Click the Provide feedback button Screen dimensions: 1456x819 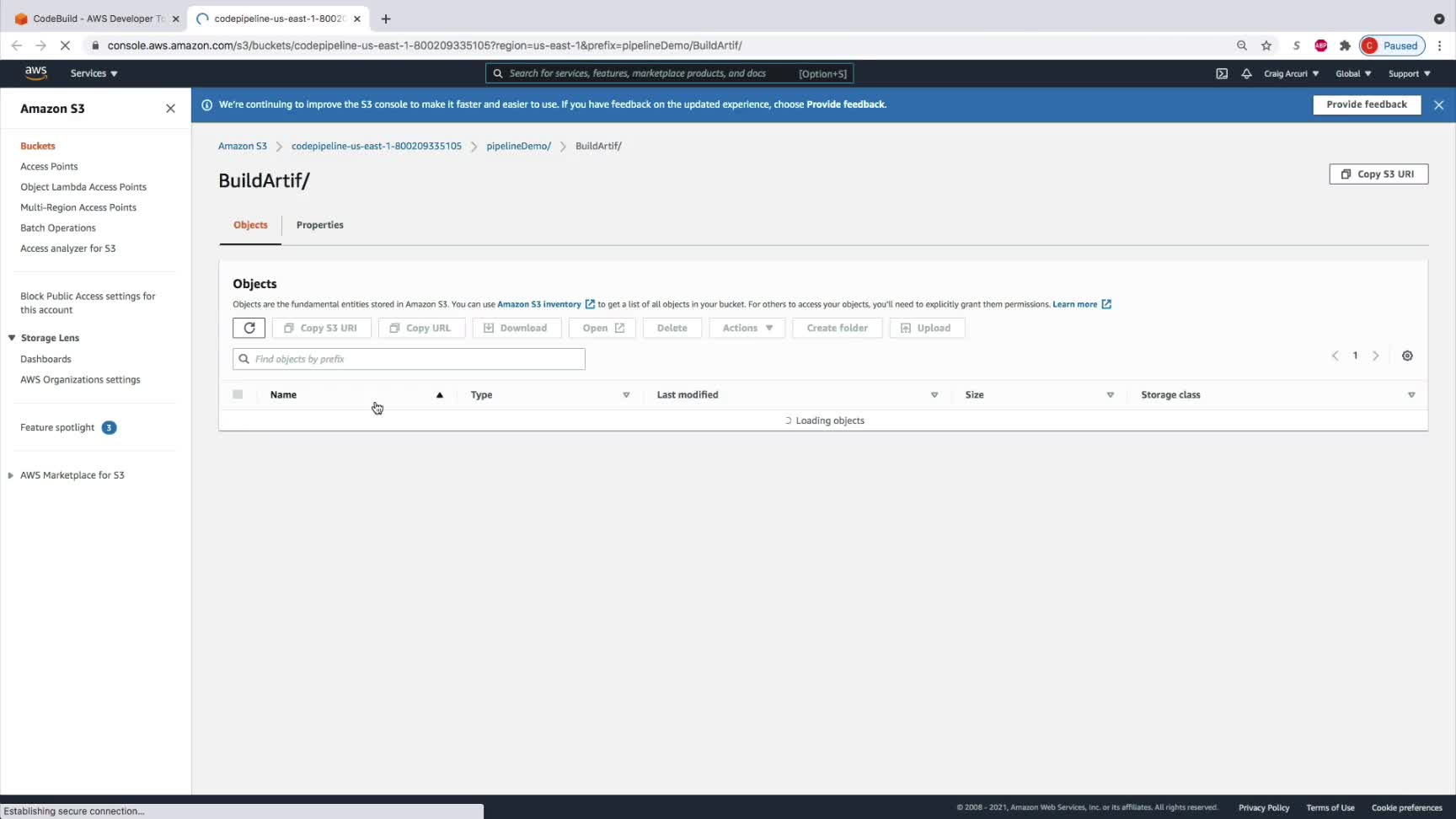[1367, 104]
